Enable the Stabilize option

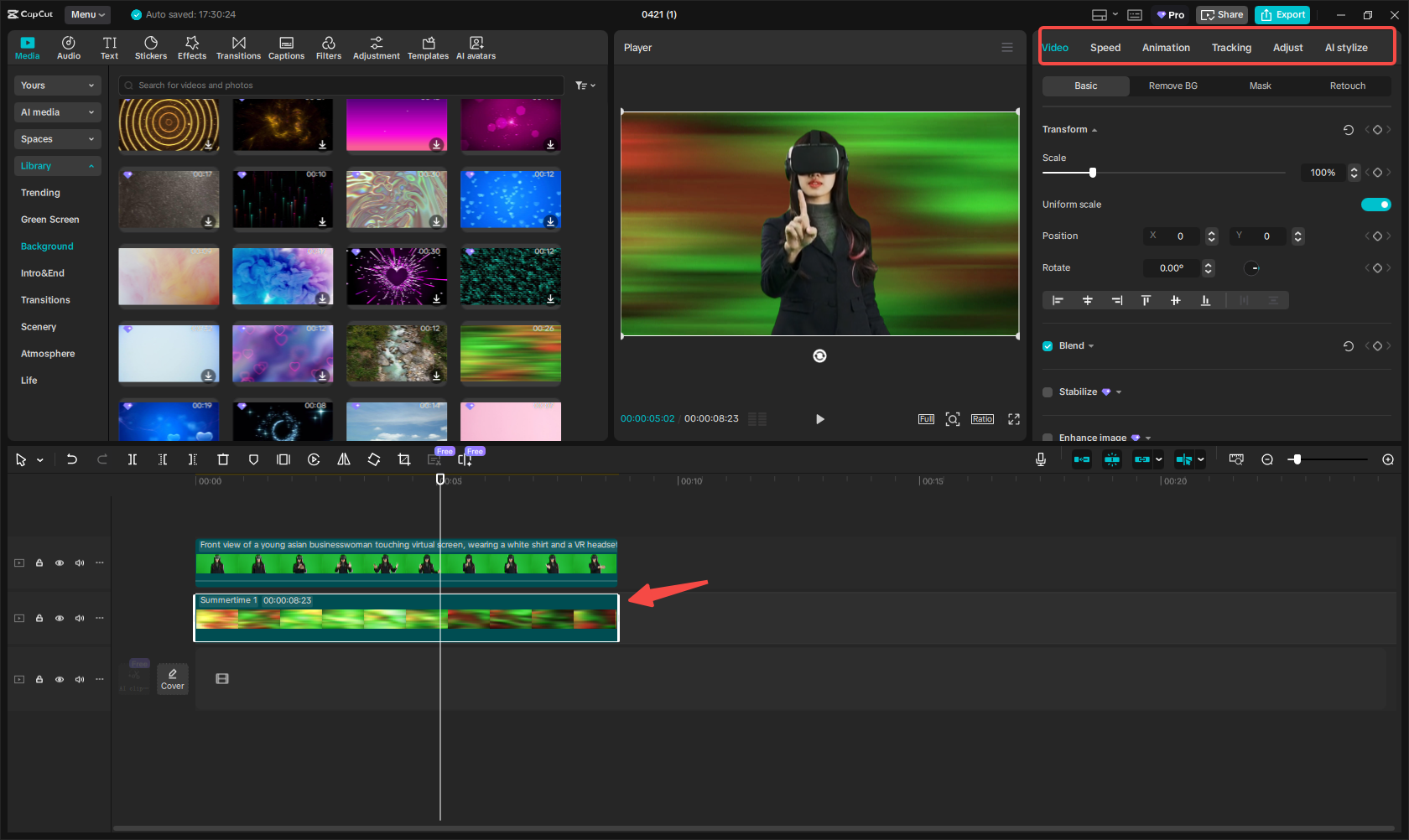[x=1047, y=391]
